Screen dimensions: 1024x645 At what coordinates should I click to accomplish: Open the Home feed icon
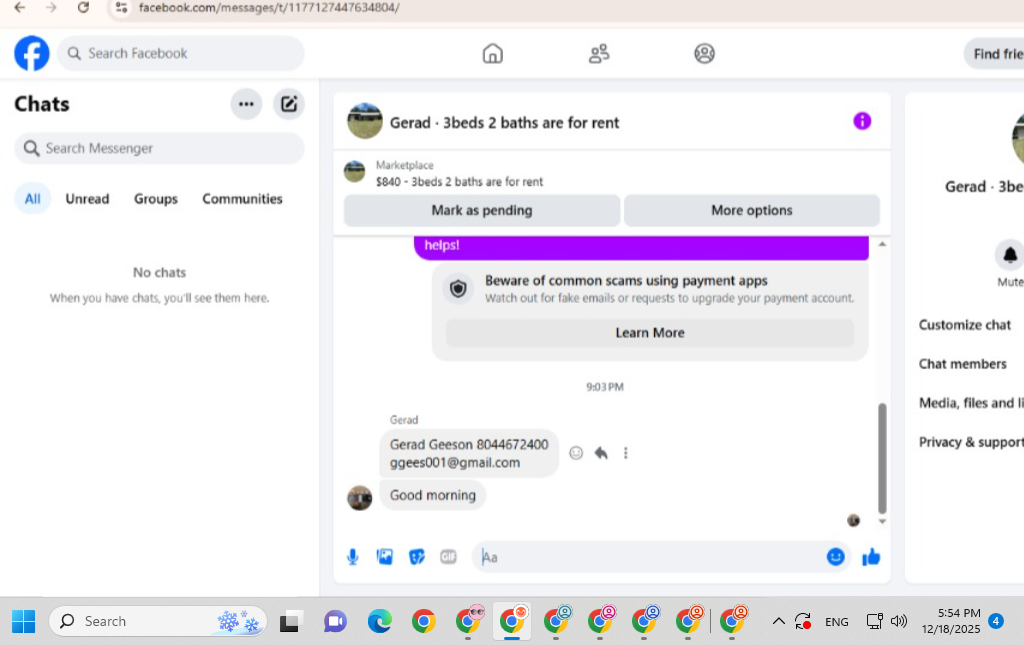492,54
